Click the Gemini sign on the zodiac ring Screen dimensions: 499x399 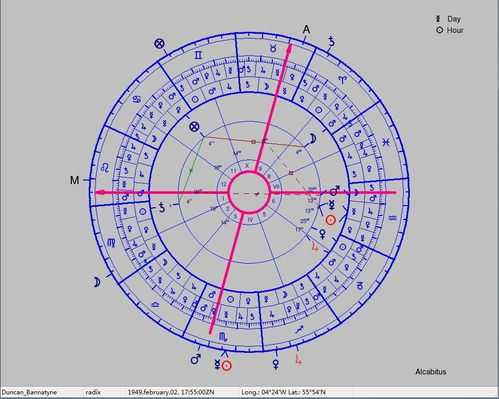click(x=198, y=55)
